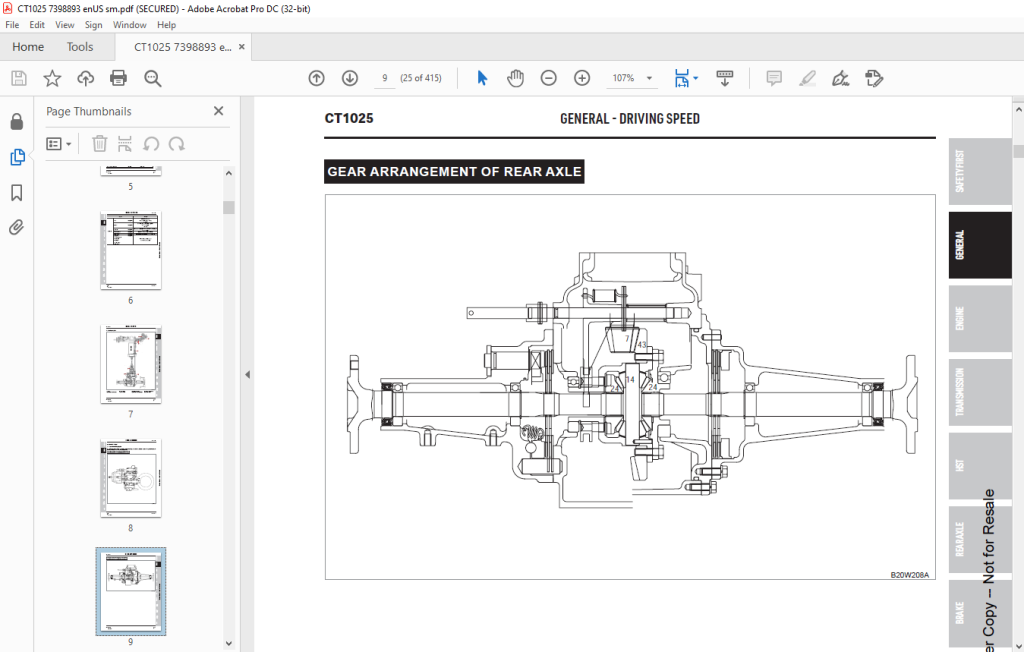The width and height of the screenshot is (1024, 652).
Task: Open the File menu
Action: click(12, 25)
